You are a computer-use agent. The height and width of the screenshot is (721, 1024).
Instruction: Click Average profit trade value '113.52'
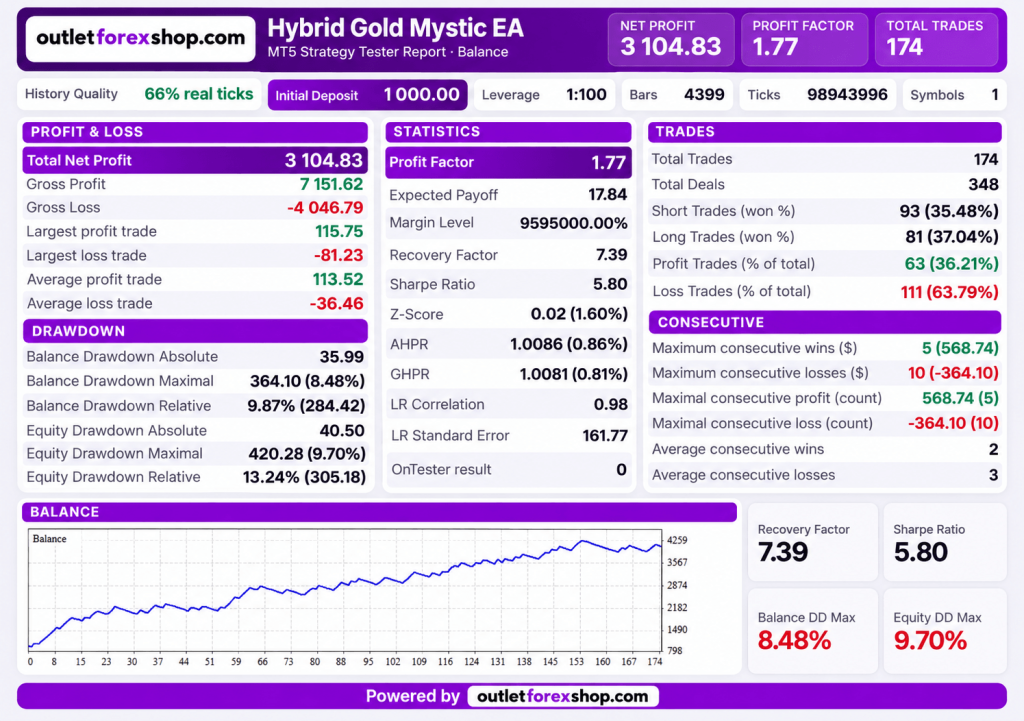point(338,280)
